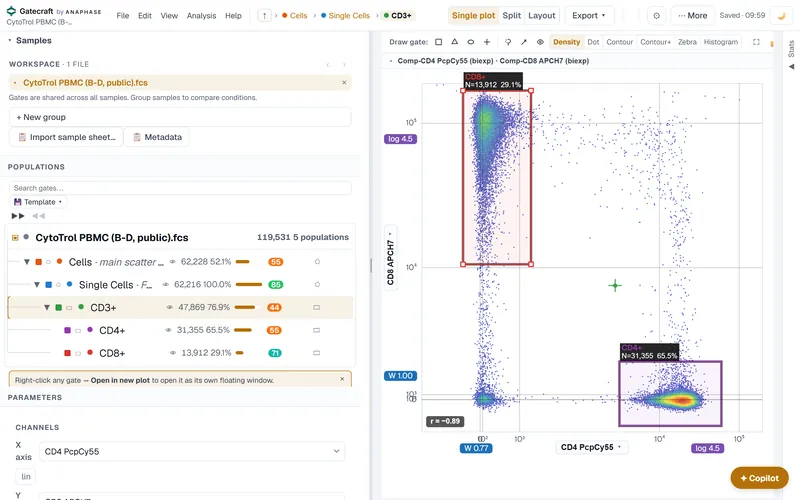Toggle small checkbox next to CD4+ name
Image resolution: width=800 pixels, height=500 pixels.
(78, 331)
